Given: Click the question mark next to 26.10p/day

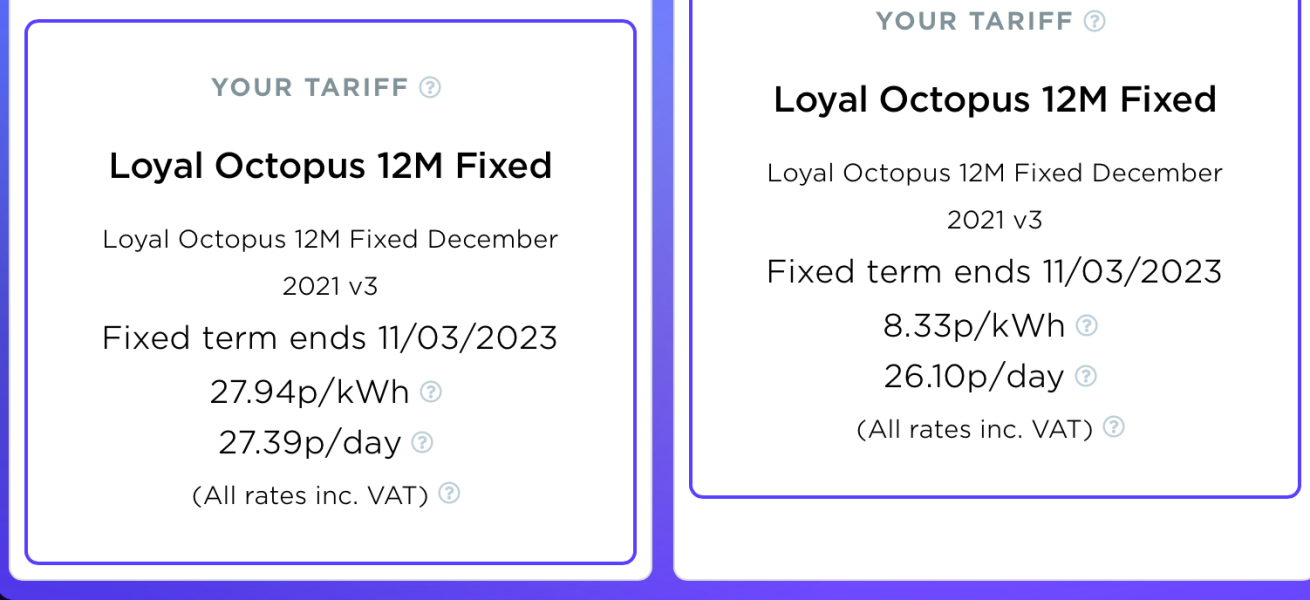Looking at the screenshot, I should [x=1084, y=376].
